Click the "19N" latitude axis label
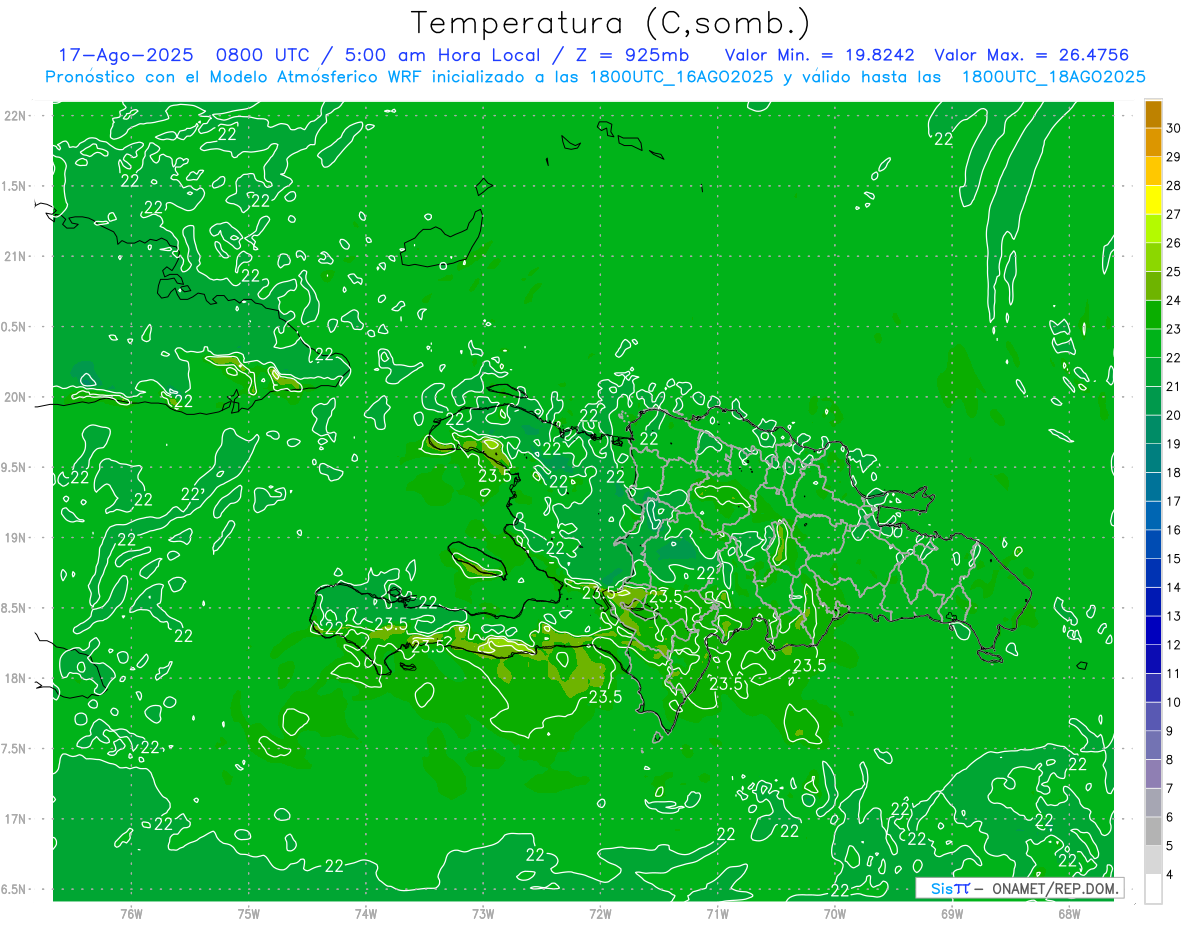 (x=14, y=538)
